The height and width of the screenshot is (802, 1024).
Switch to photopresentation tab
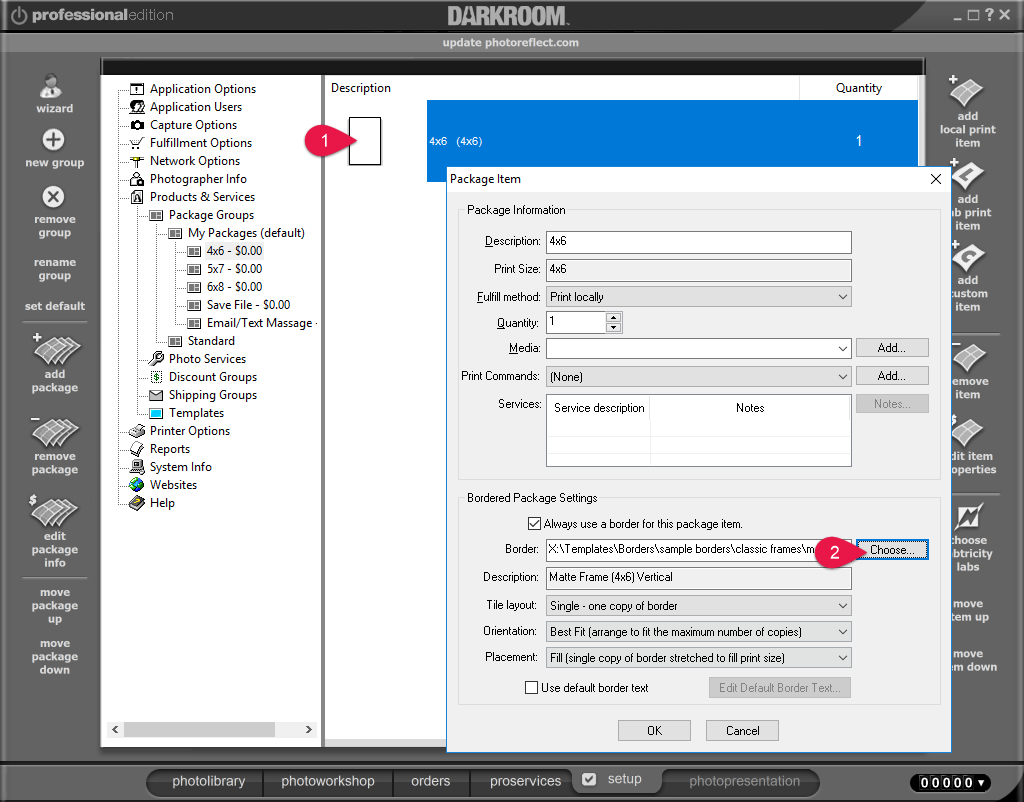[x=744, y=781]
